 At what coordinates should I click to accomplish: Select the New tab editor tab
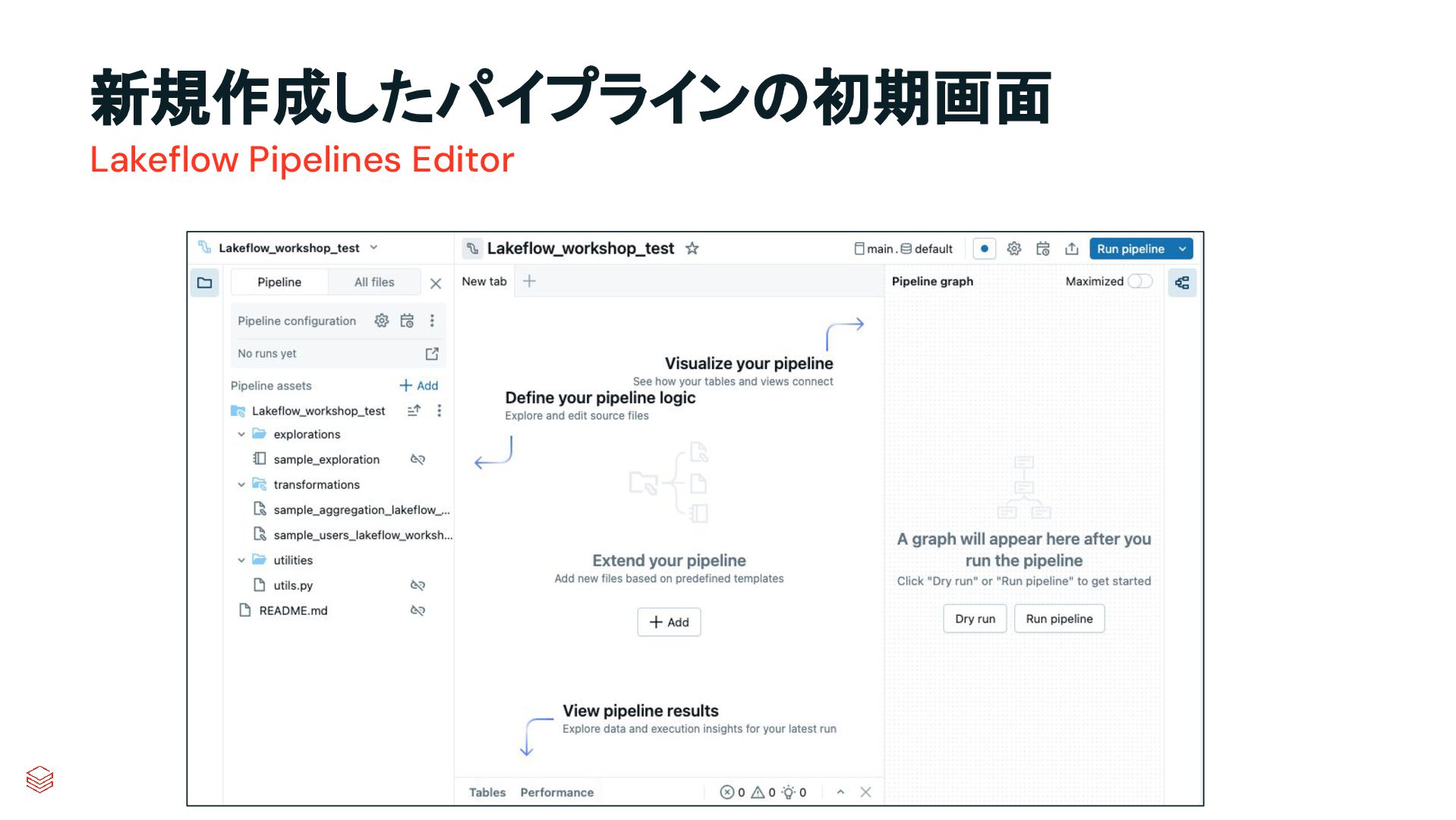click(x=484, y=281)
